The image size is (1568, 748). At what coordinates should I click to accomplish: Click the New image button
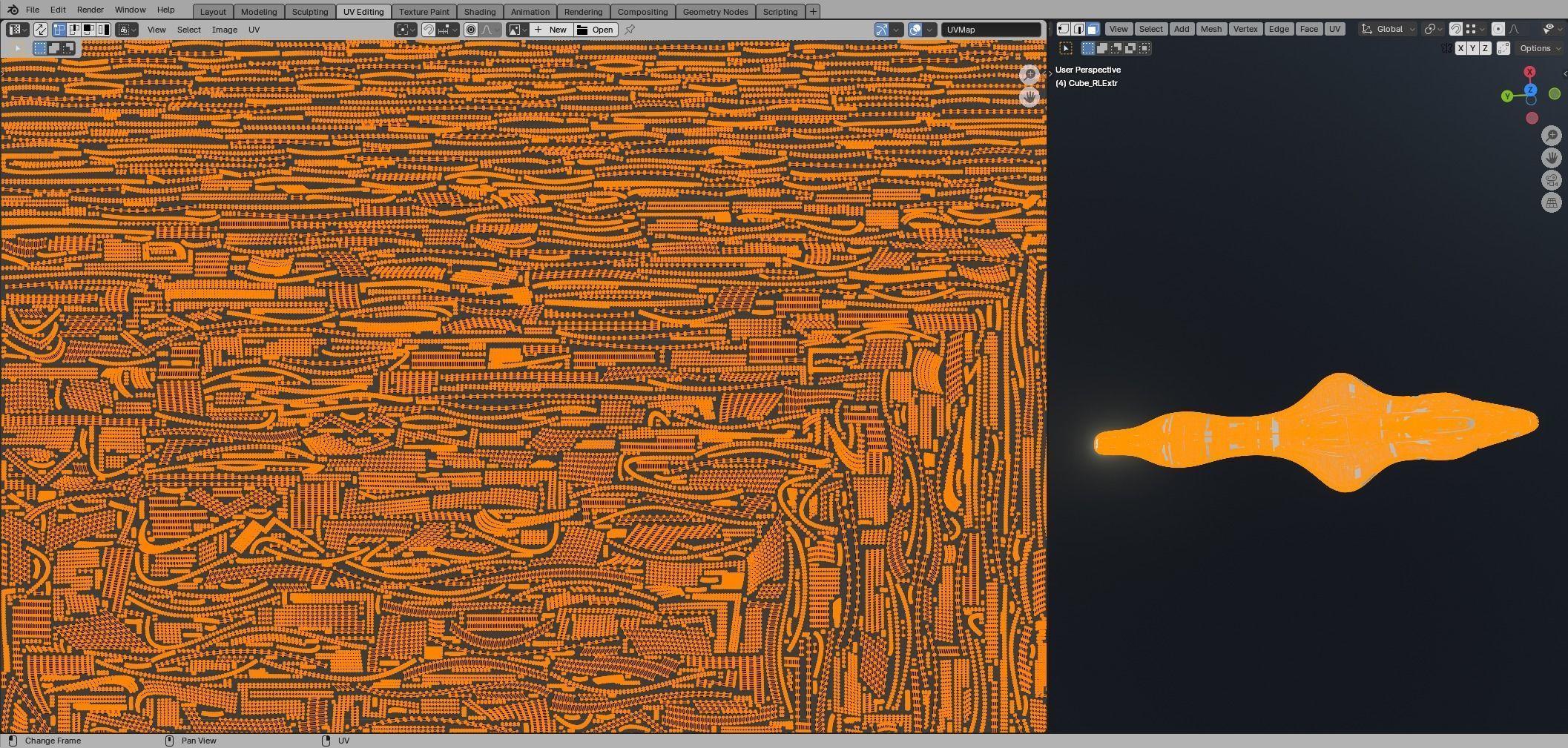(551, 30)
